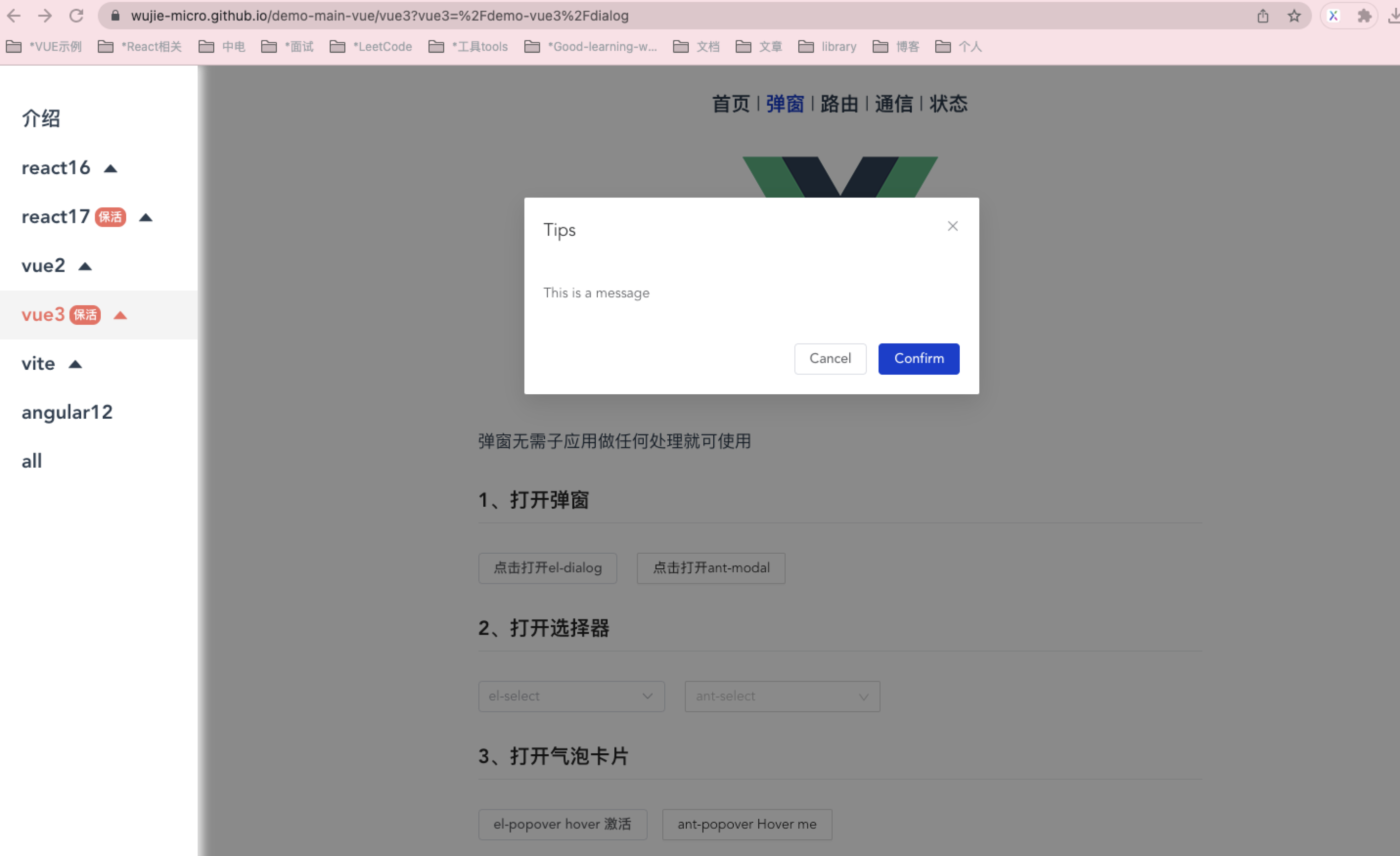The height and width of the screenshot is (856, 1400).
Task: Click the browser back arrow
Action: click(14, 15)
